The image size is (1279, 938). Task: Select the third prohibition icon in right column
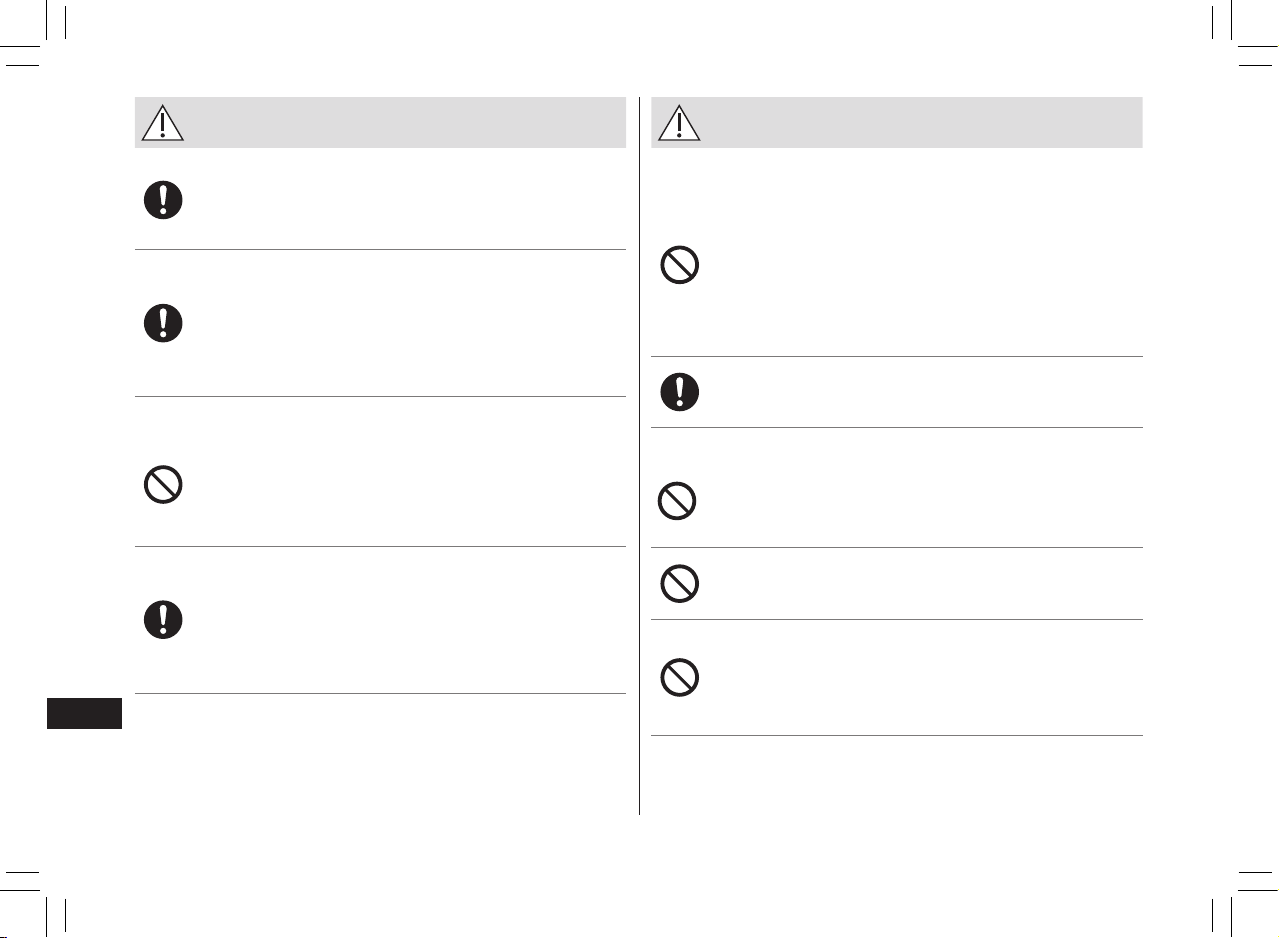(x=679, y=583)
